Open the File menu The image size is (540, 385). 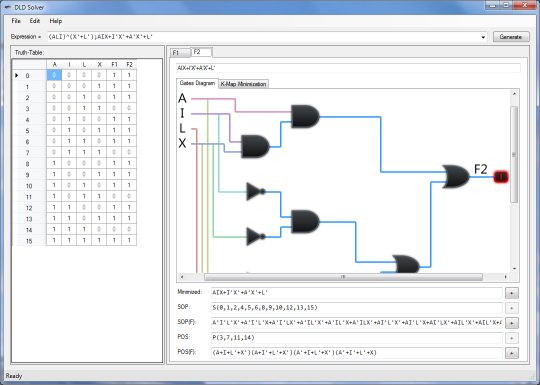tap(16, 21)
